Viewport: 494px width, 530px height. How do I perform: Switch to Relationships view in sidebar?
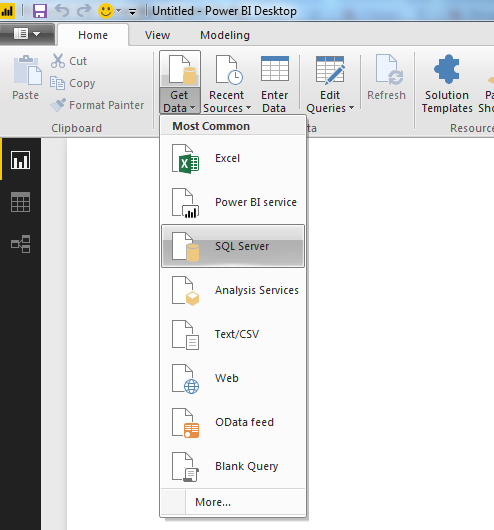click(20, 244)
